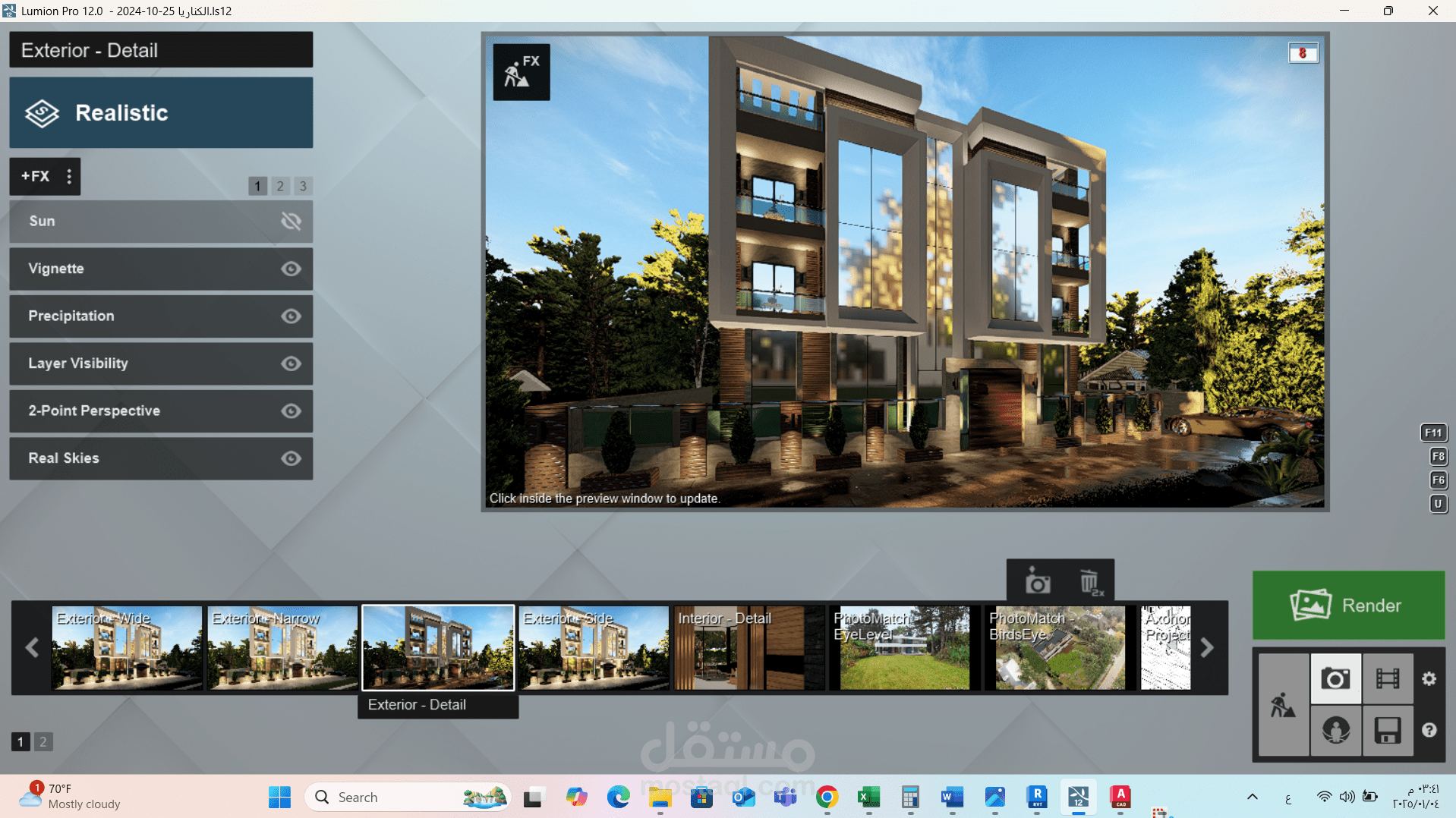Click the red indicator at preview corner

(x=1303, y=53)
